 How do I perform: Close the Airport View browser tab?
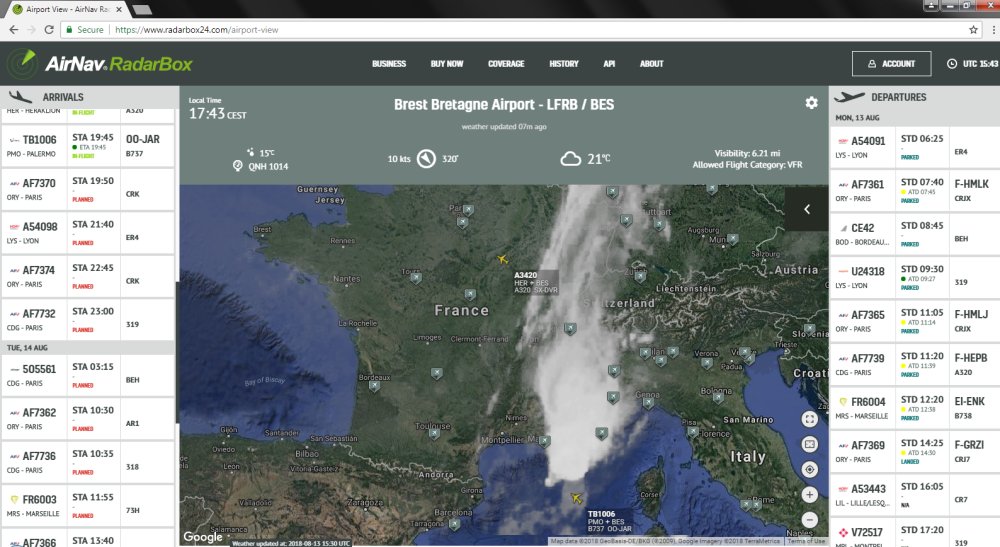click(119, 10)
